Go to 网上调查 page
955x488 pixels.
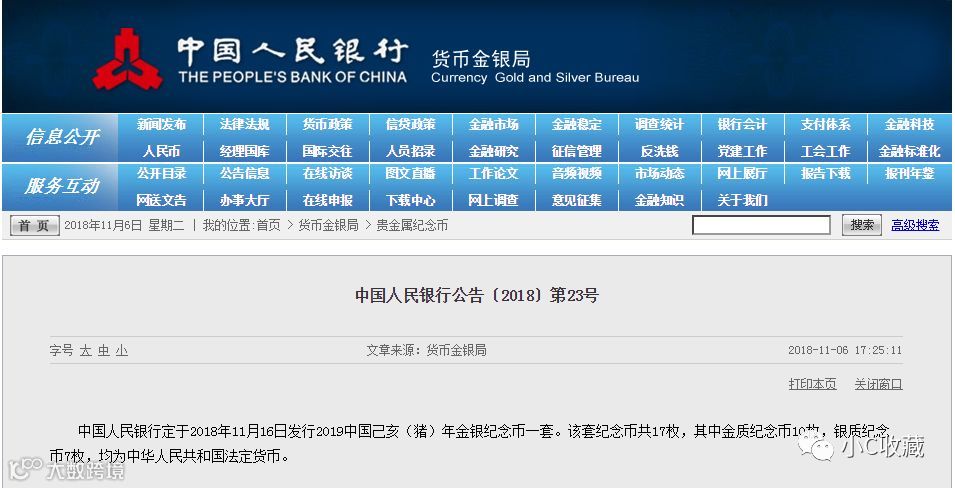coord(493,200)
